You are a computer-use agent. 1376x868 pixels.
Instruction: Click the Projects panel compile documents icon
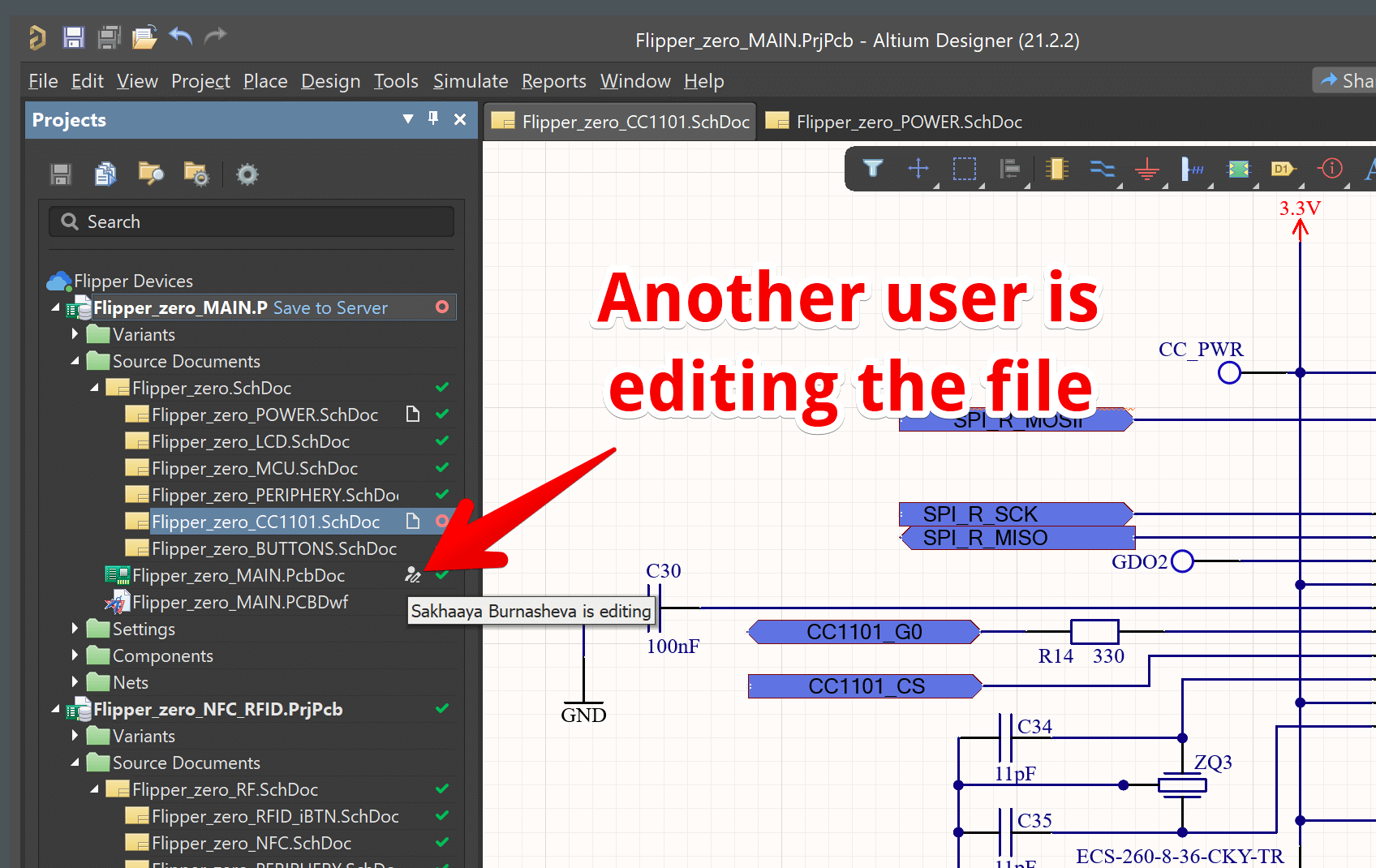[x=105, y=174]
